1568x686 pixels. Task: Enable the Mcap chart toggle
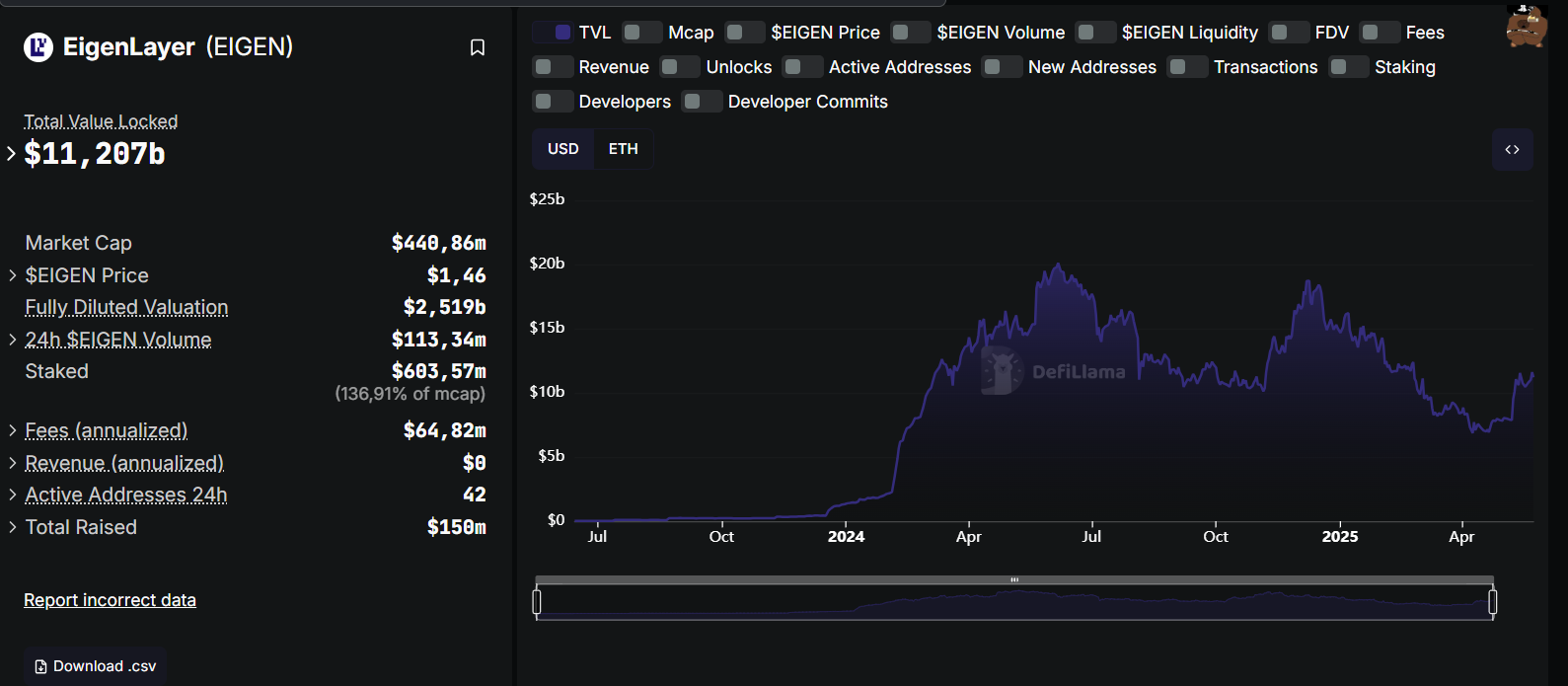tap(642, 33)
